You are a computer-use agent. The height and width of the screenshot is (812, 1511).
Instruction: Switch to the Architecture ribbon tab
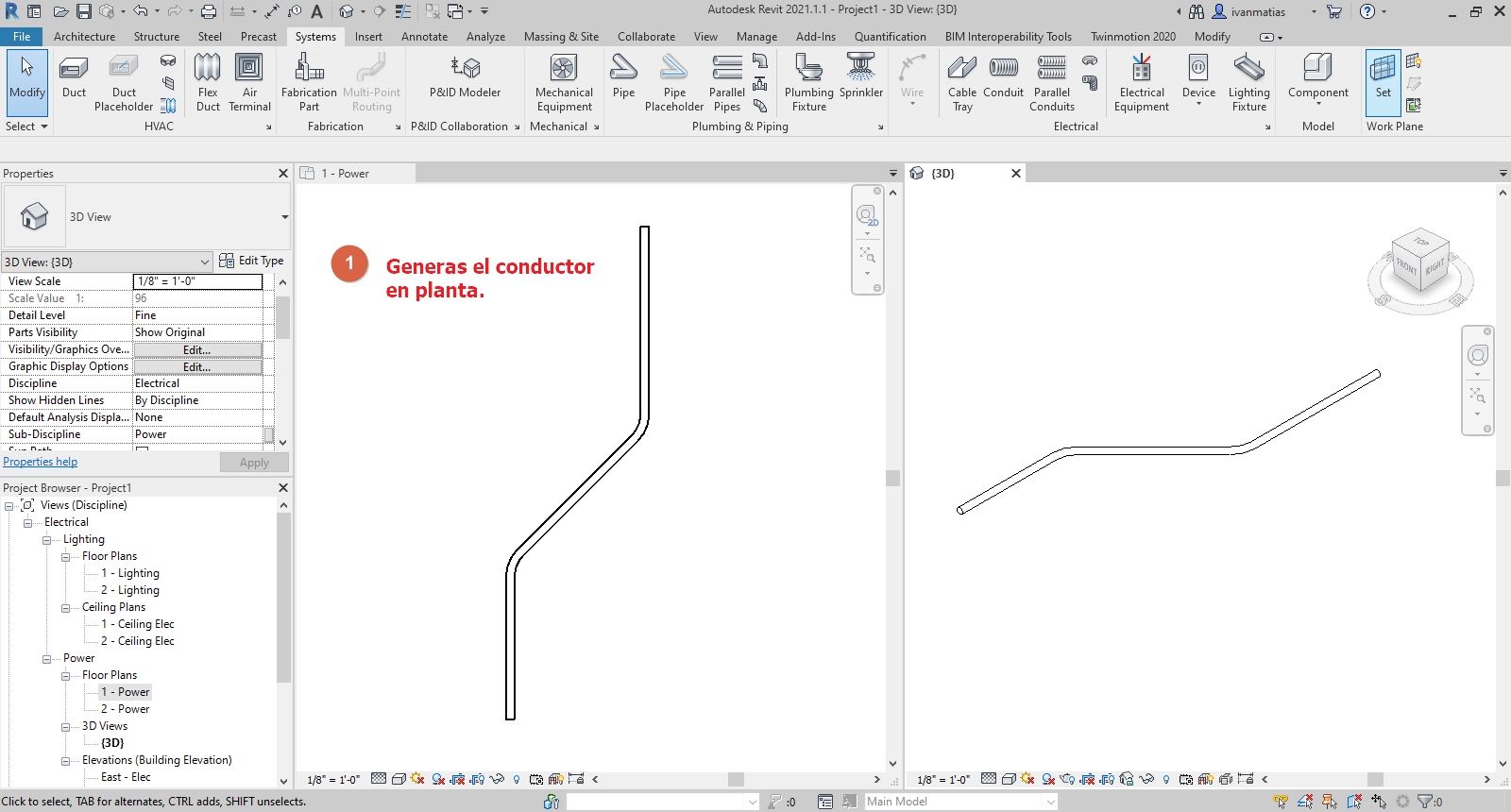[x=84, y=37]
